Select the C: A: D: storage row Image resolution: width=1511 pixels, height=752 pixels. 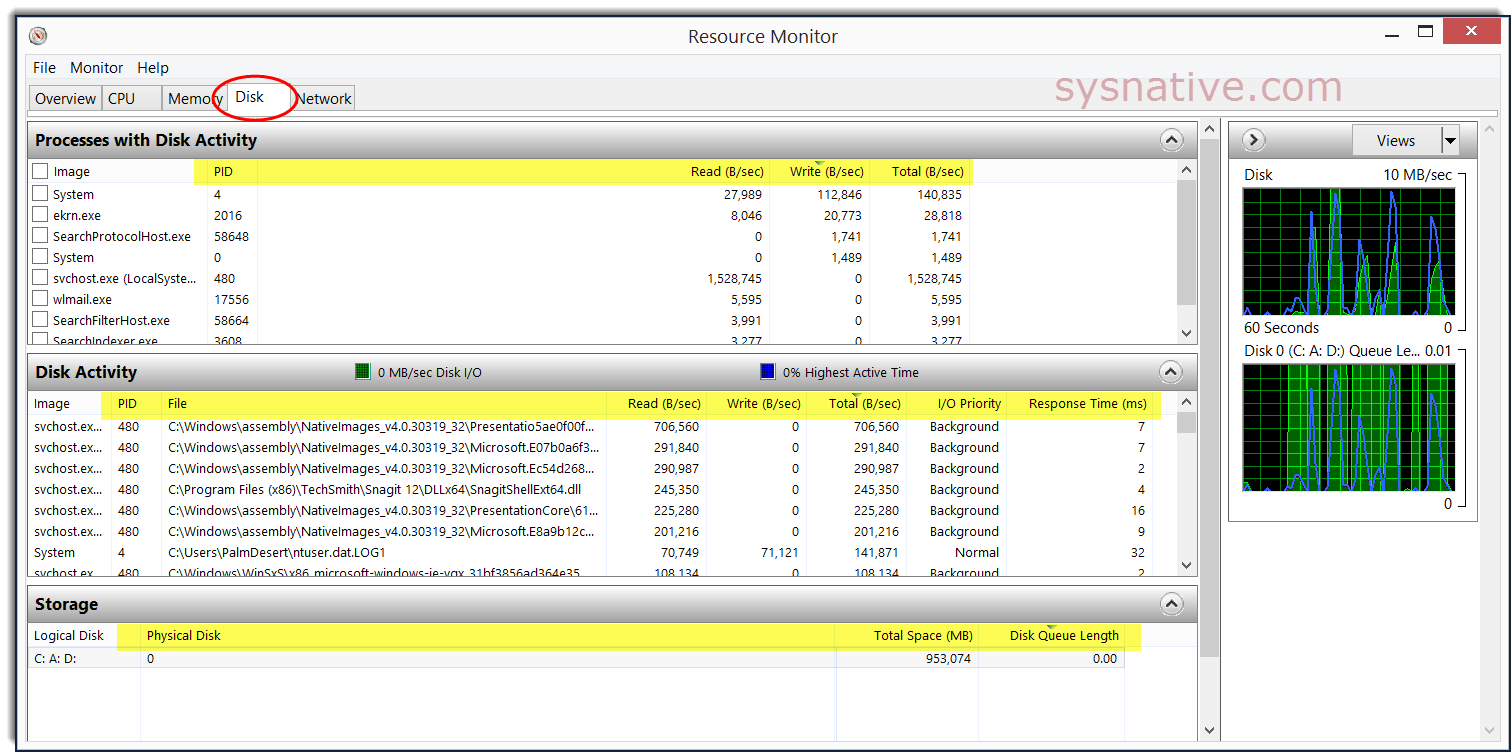click(576, 659)
